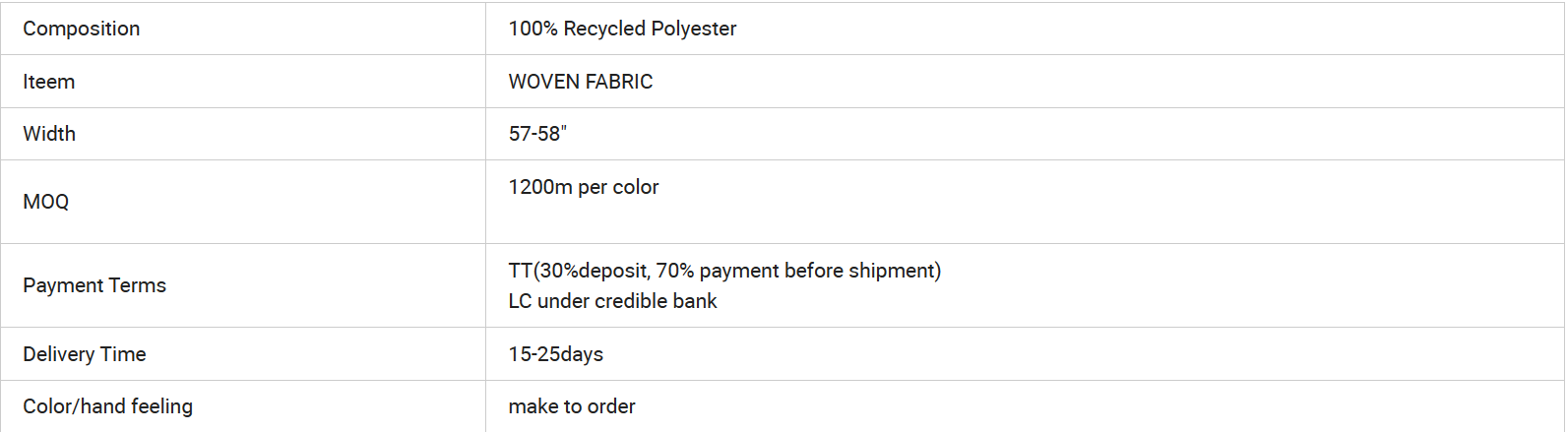The image size is (1568, 432).
Task: Click the Iteem row label
Action: tap(49, 82)
